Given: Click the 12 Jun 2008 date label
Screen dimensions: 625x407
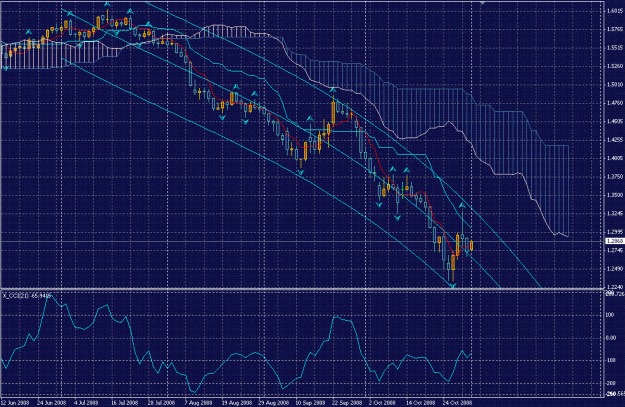Looking at the screenshot, I should [15, 403].
